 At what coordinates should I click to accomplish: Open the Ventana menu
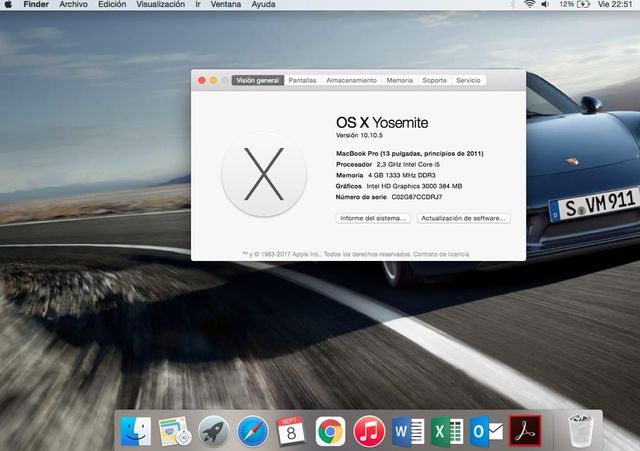point(226,4)
